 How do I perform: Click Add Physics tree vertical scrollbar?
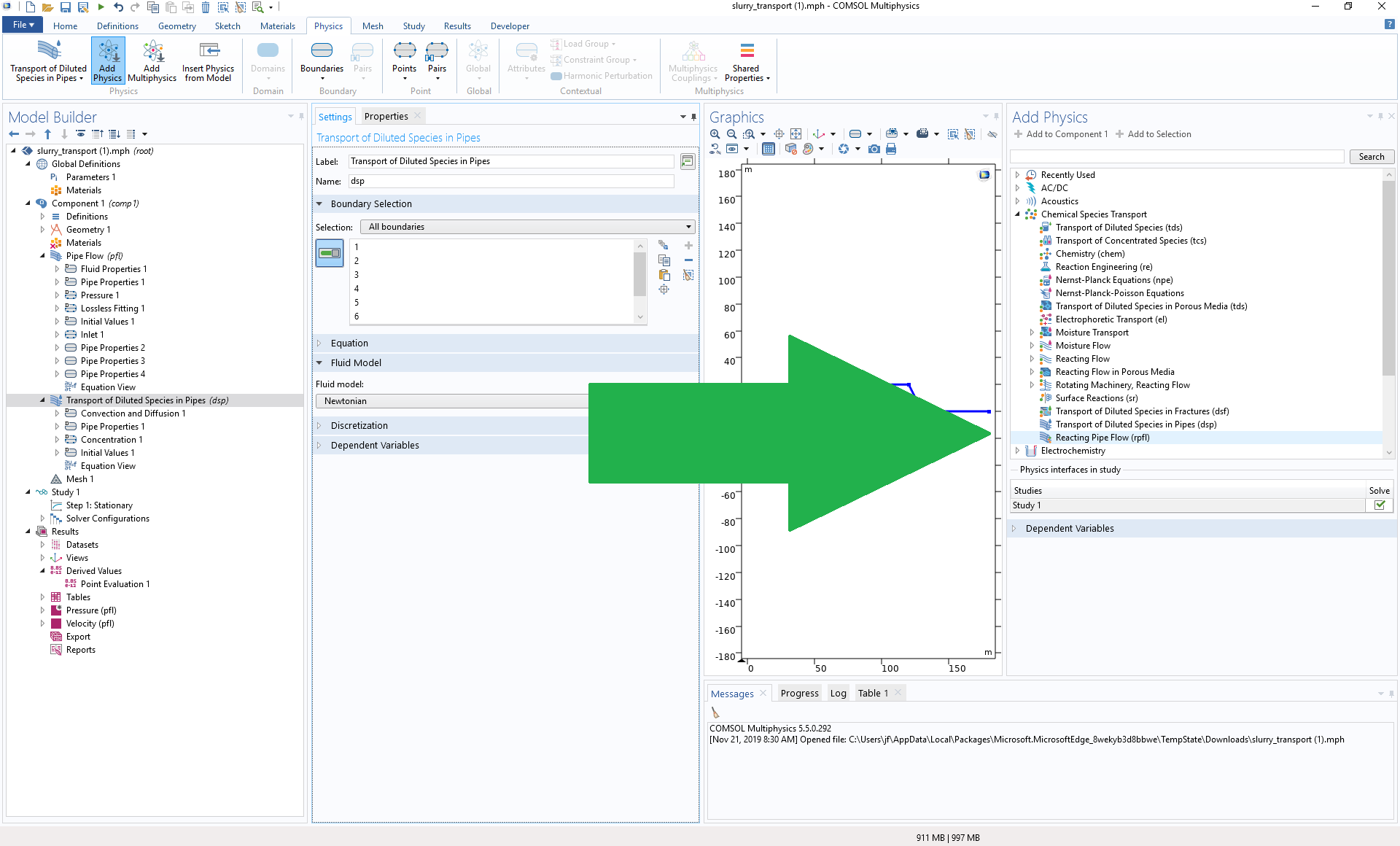coord(1388,277)
